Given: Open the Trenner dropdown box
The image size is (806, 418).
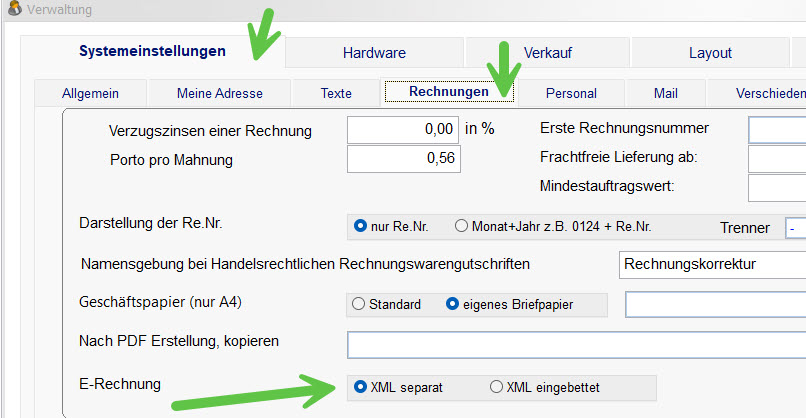Looking at the screenshot, I should pos(795,228).
